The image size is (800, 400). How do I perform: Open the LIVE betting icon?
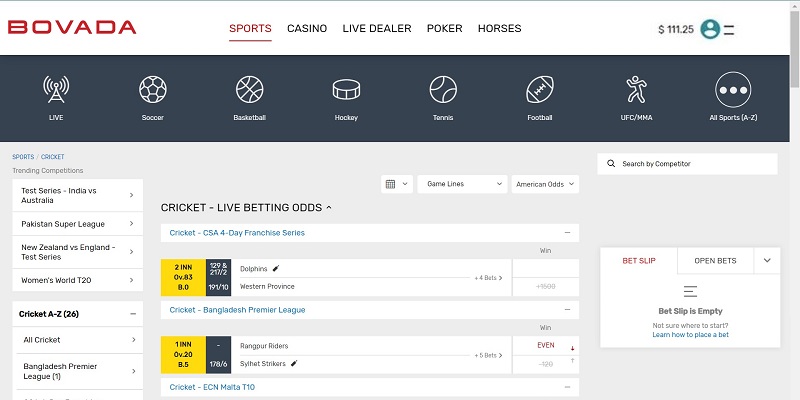[x=56, y=89]
